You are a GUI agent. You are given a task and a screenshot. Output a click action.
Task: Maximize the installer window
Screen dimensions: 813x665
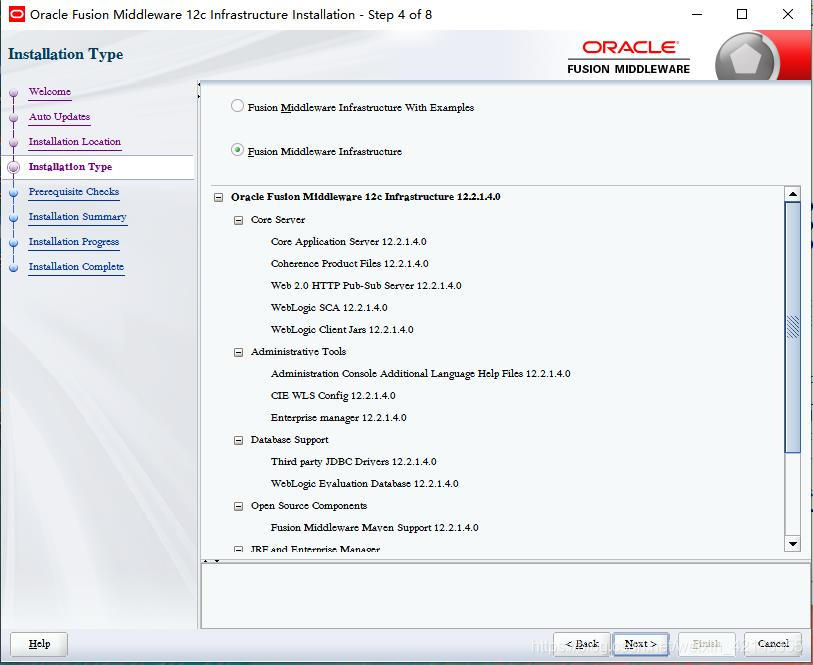pos(742,15)
